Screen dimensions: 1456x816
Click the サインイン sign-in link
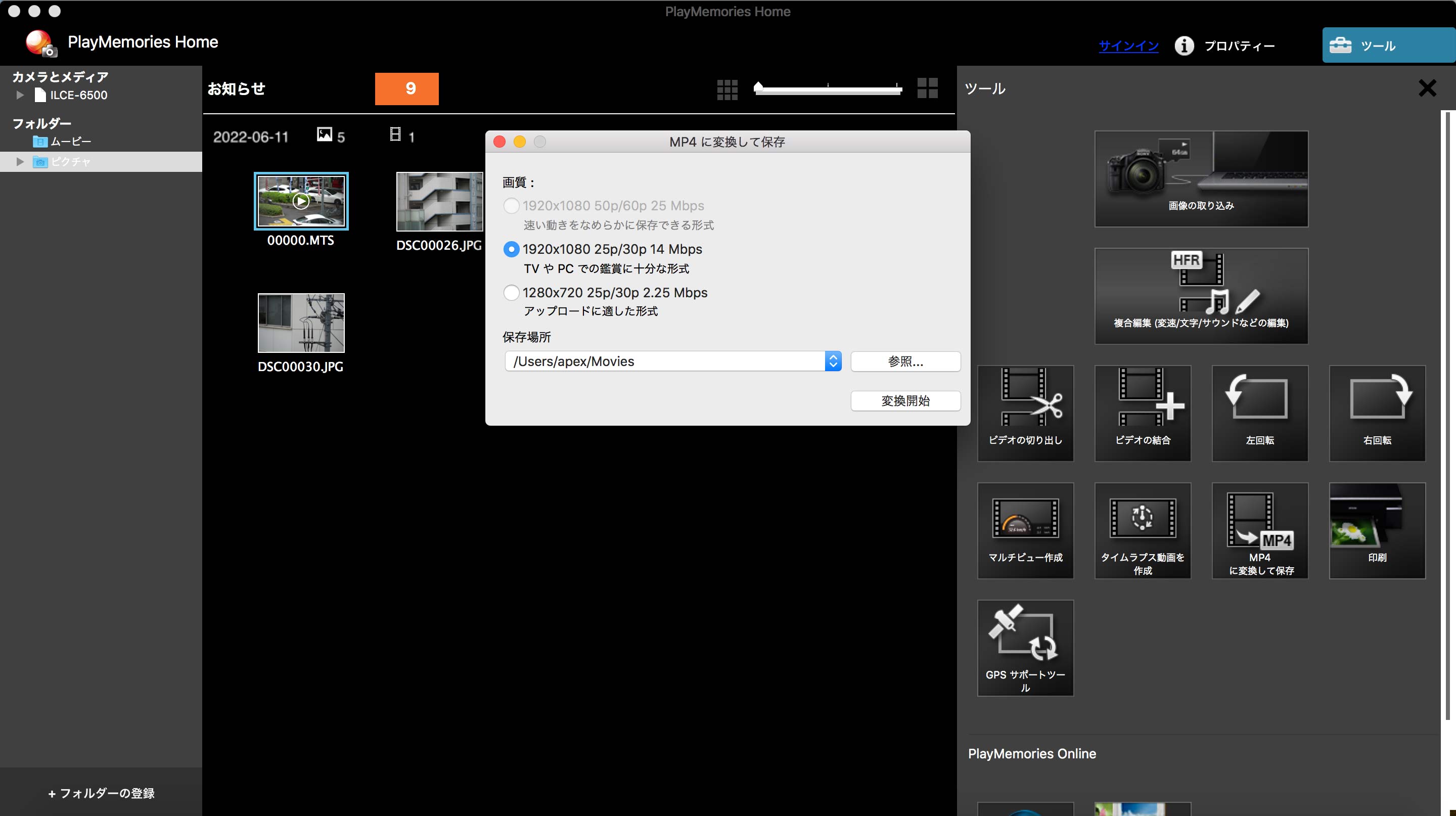[1128, 46]
